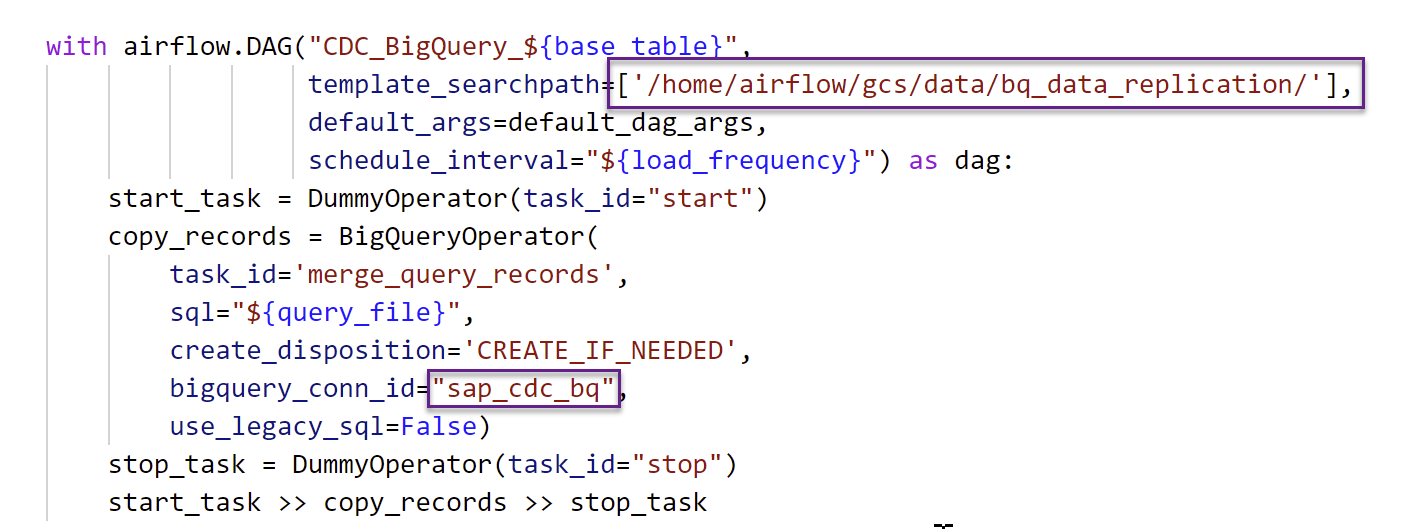Click the copy_records variable name
Image resolution: width=1401 pixels, height=529 pixels.
tap(200, 237)
